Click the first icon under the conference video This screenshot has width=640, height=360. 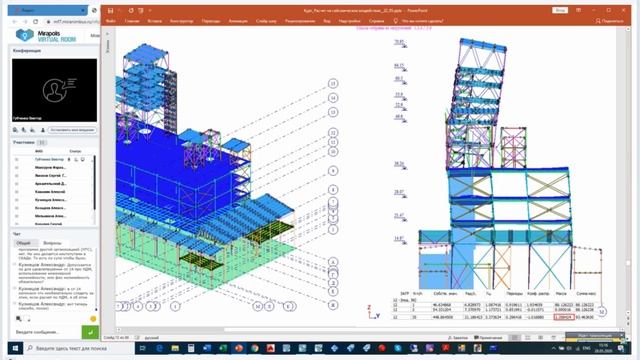coord(15,130)
